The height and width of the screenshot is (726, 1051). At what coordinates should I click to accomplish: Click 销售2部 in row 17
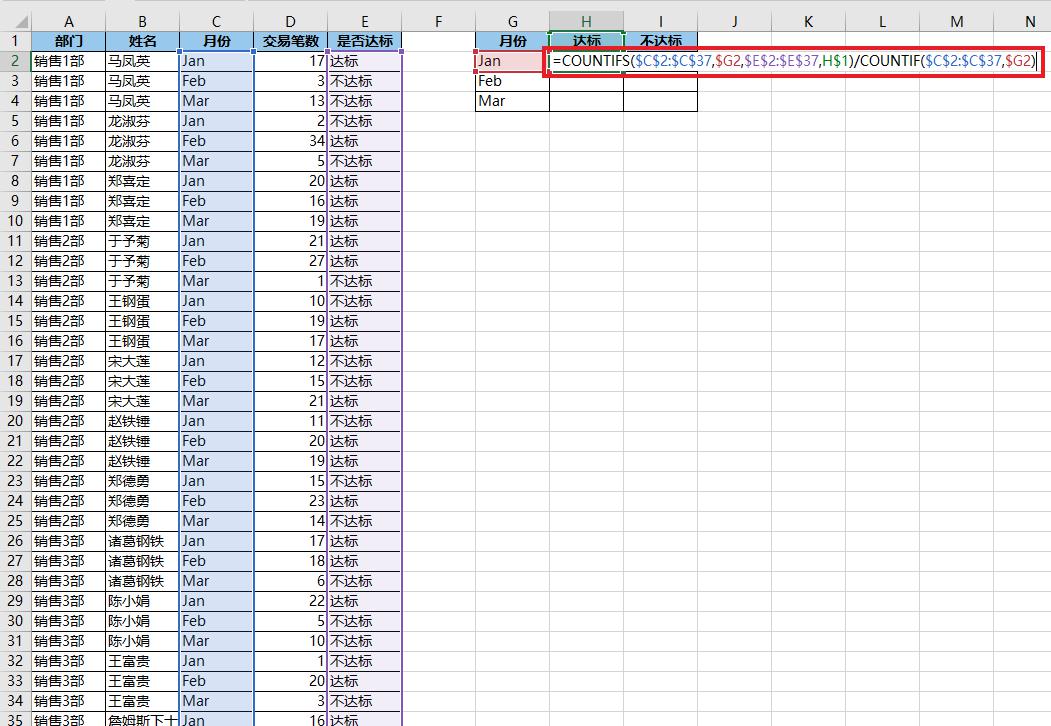68,361
